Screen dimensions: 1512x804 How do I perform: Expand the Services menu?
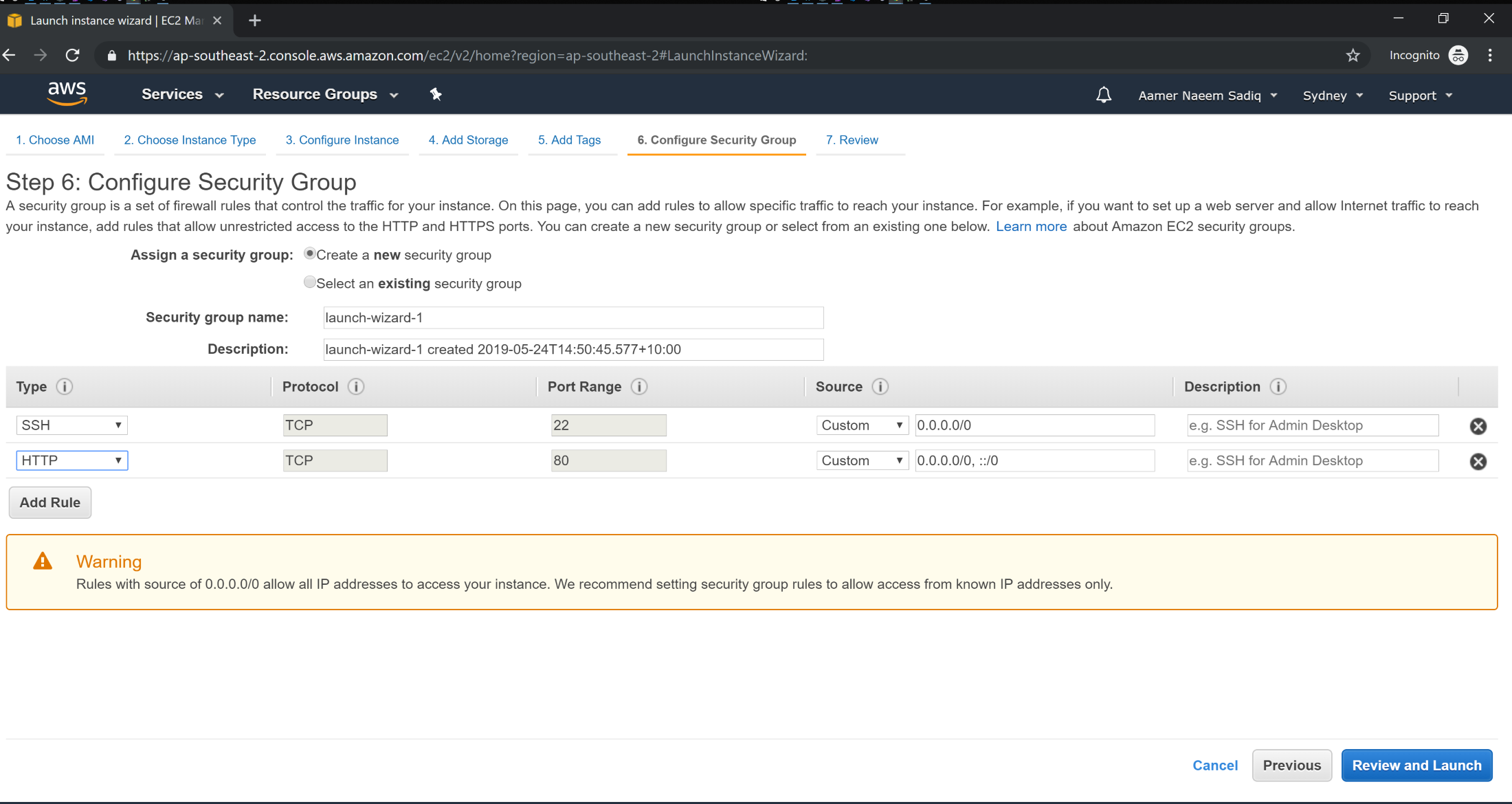[183, 95]
